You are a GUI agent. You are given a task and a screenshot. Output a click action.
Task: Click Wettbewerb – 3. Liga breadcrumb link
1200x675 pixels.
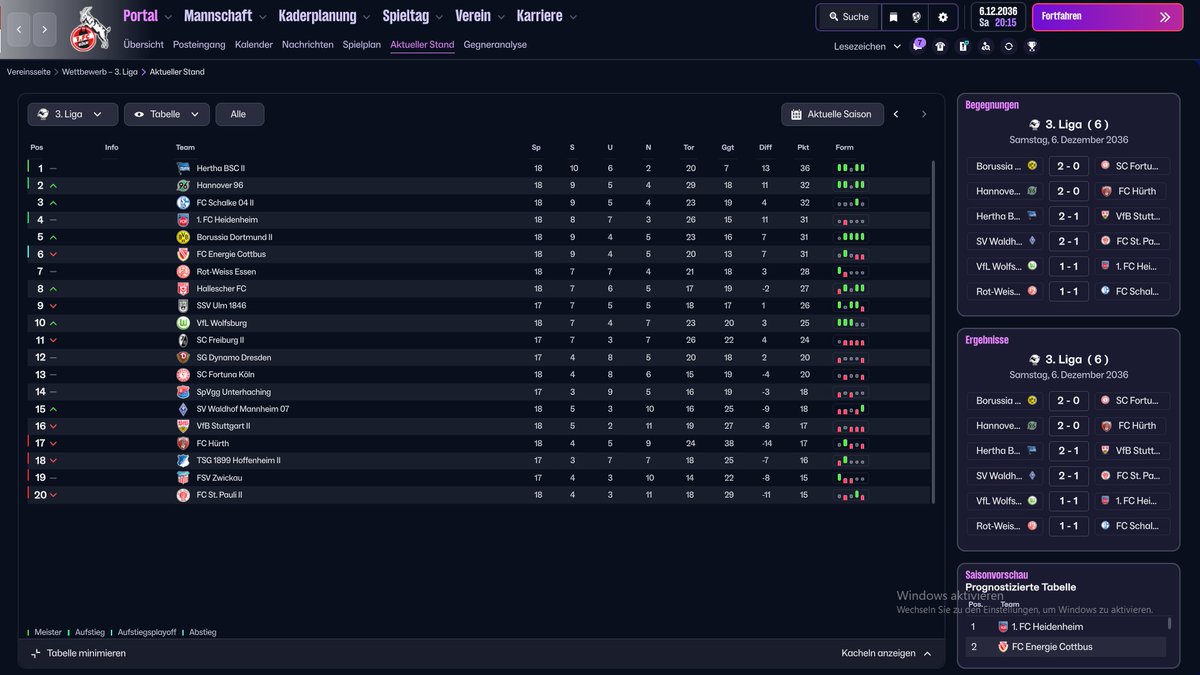click(100, 72)
